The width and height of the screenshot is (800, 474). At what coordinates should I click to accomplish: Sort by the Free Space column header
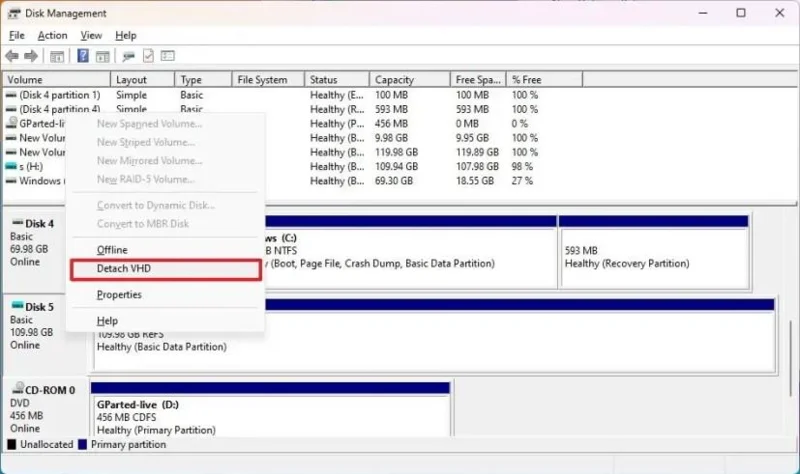(478, 80)
